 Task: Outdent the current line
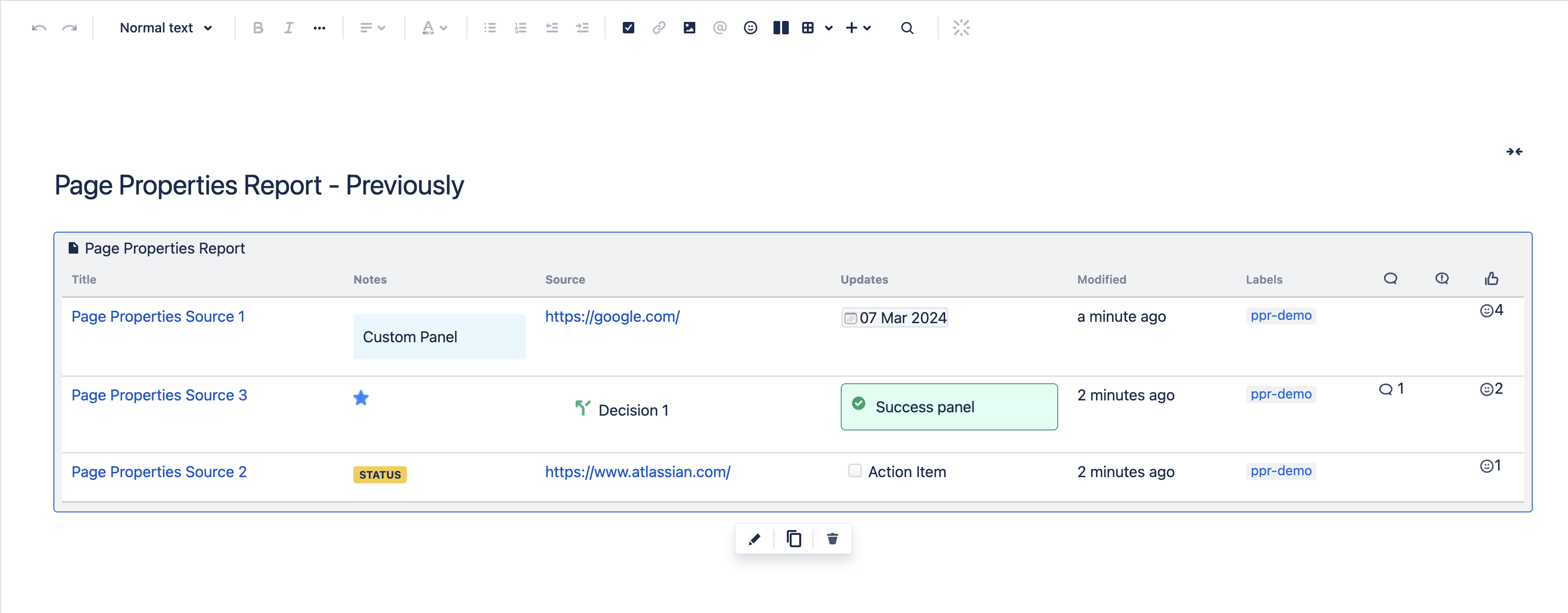552,28
